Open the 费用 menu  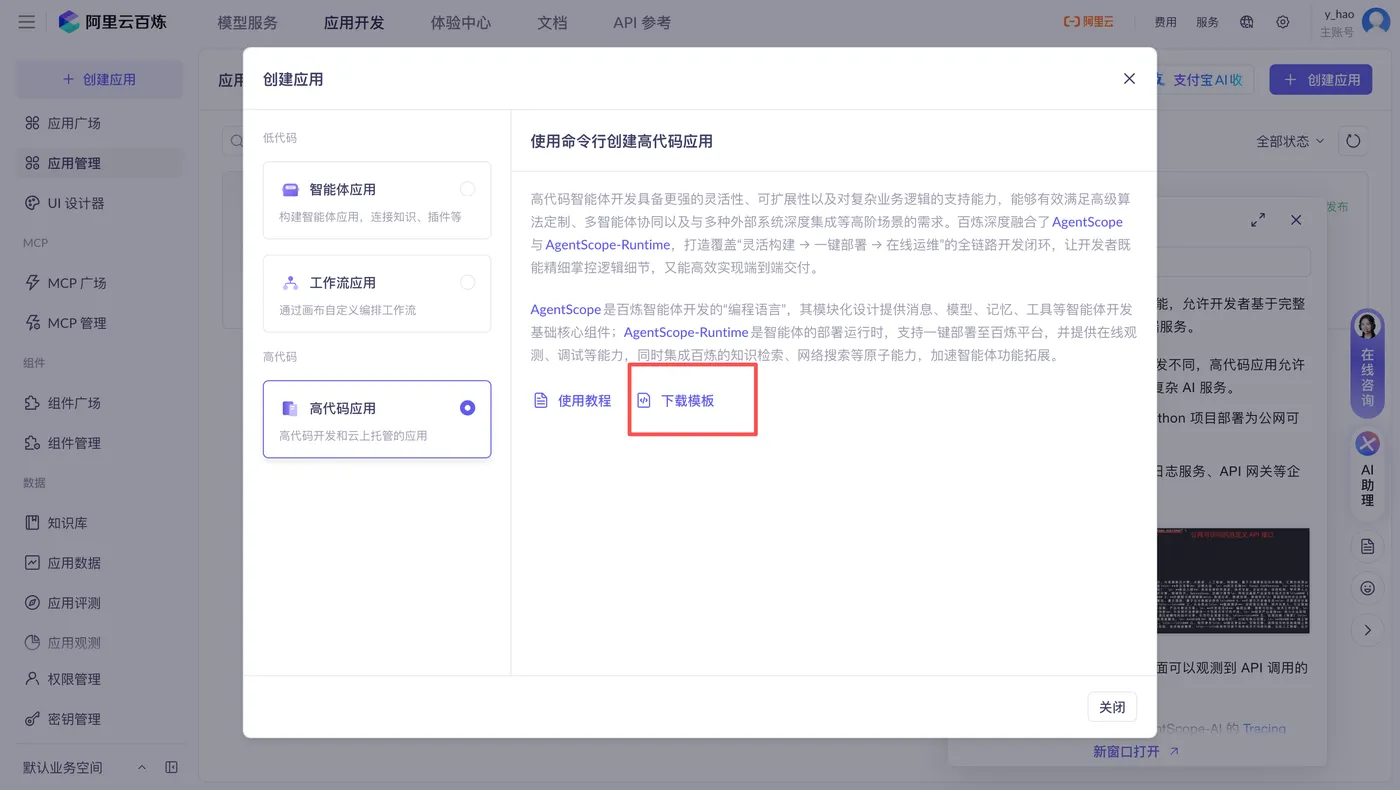point(1165,22)
